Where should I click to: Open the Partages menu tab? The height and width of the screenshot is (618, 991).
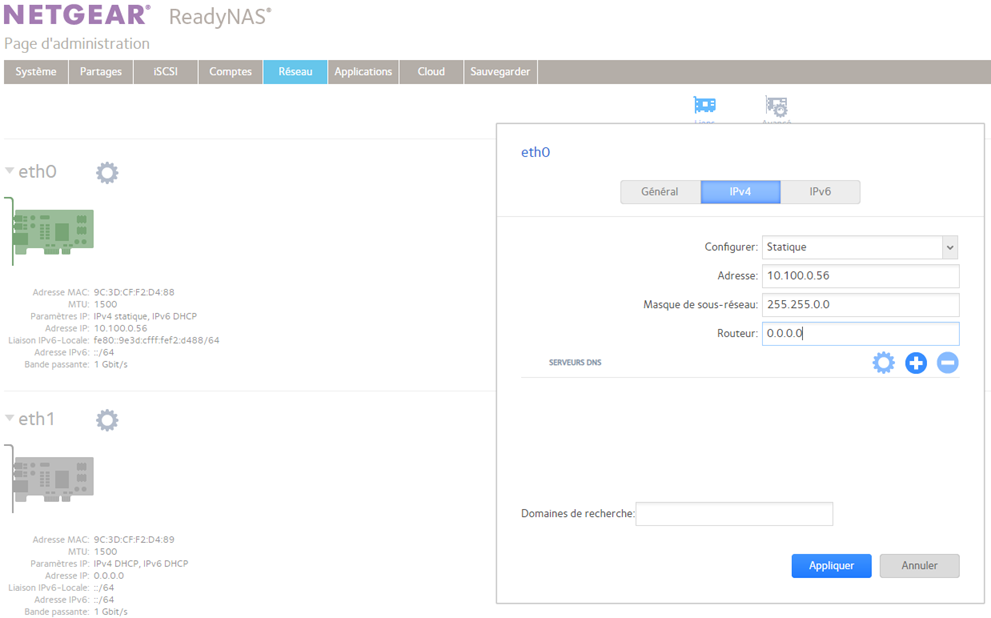pyautogui.click(x=101, y=72)
